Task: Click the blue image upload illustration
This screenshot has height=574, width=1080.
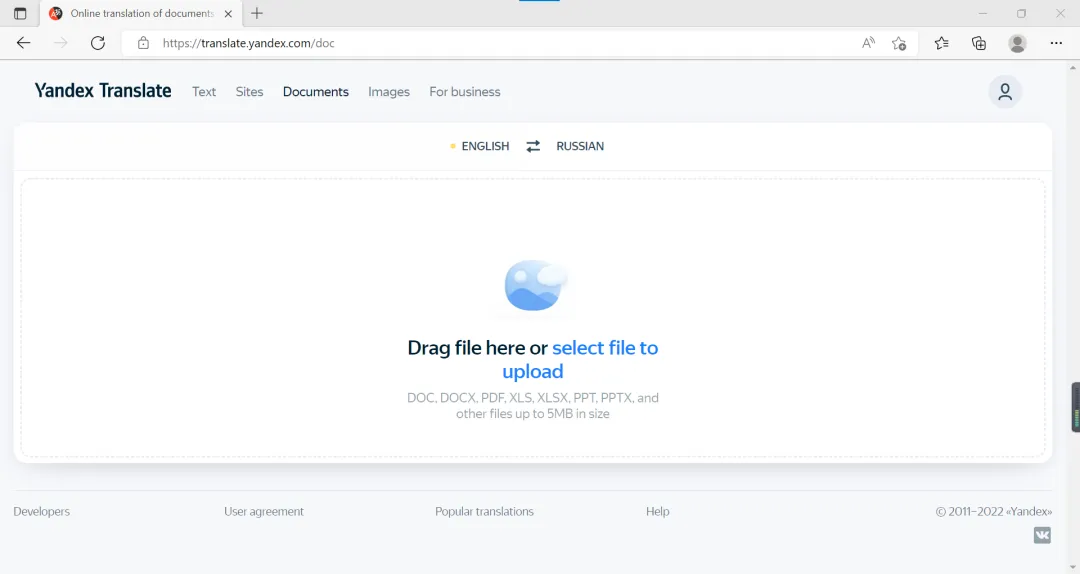Action: pyautogui.click(x=535, y=285)
